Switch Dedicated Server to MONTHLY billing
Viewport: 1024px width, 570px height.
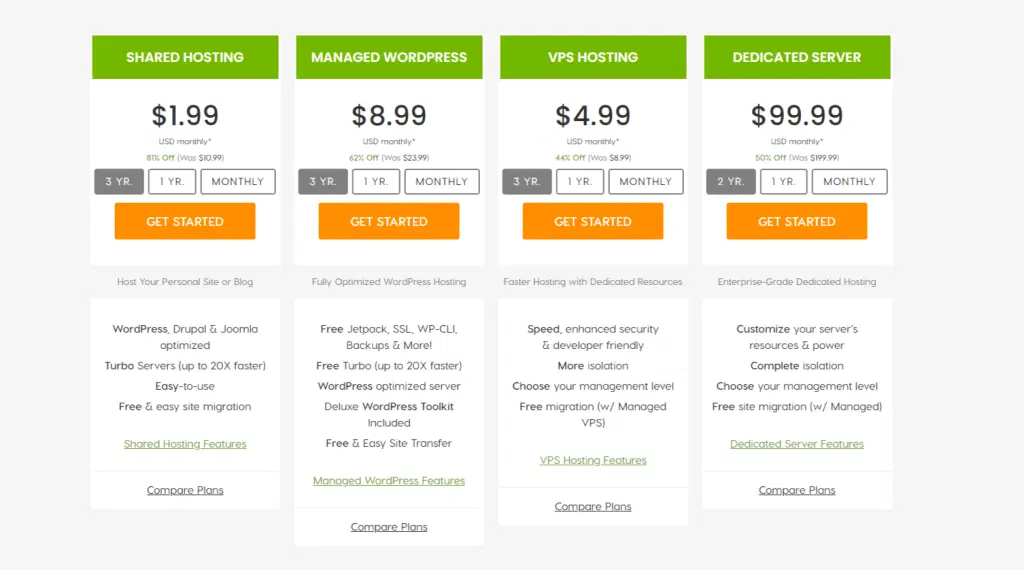tap(850, 182)
